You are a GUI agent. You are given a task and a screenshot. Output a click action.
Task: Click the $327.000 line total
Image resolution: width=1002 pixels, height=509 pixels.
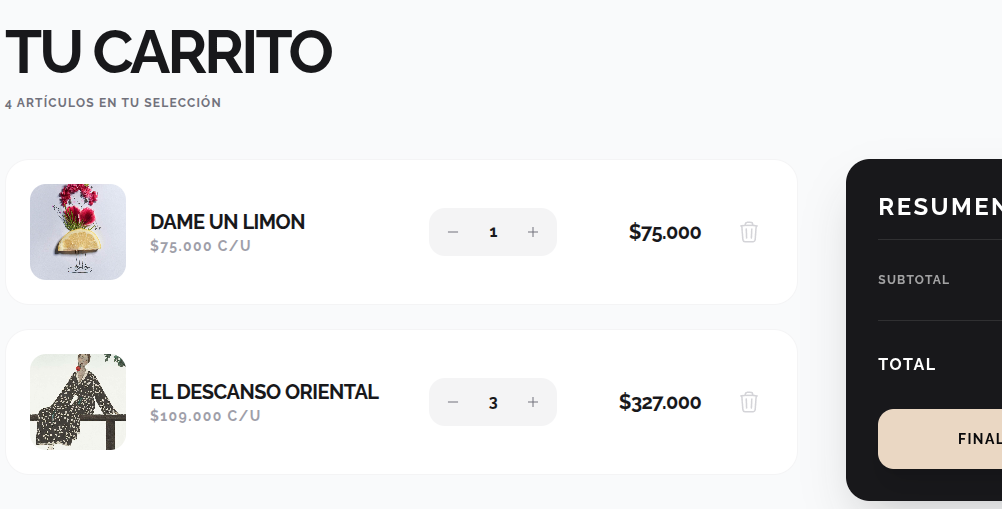tap(660, 402)
